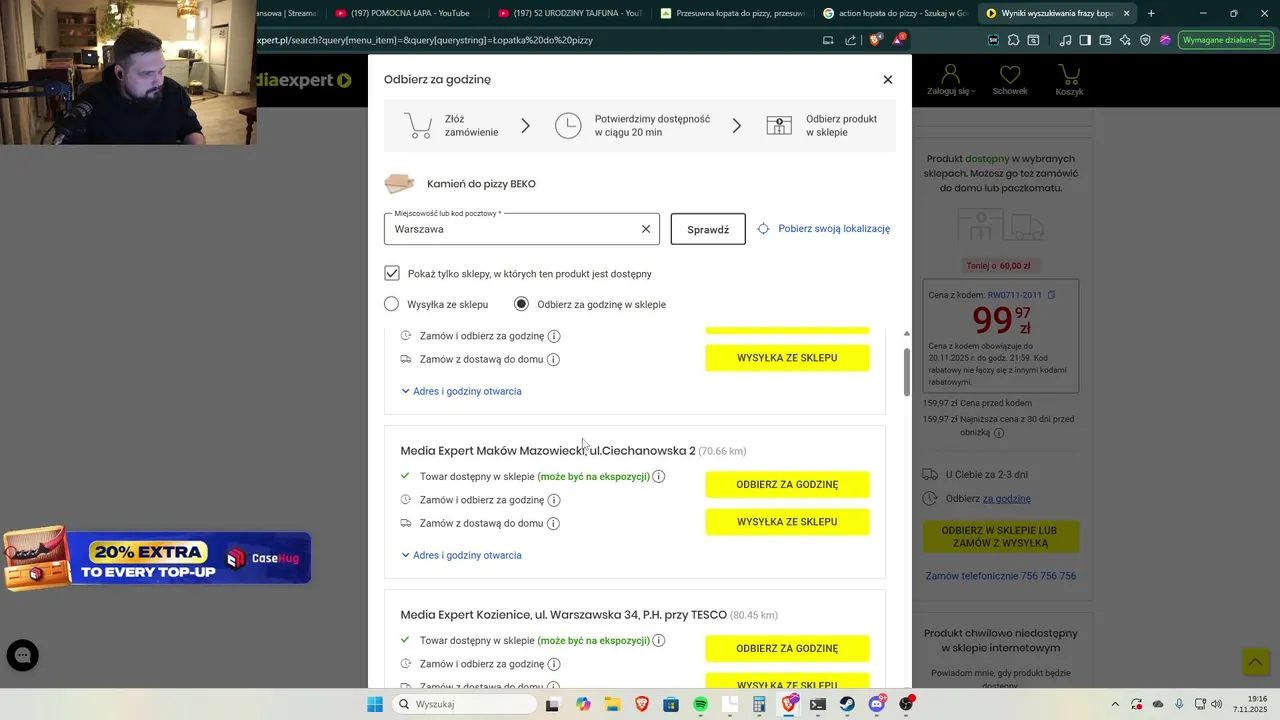Image resolution: width=1280 pixels, height=720 pixels.
Task: Click Brave Rewards triangle icon
Action: coord(899,40)
